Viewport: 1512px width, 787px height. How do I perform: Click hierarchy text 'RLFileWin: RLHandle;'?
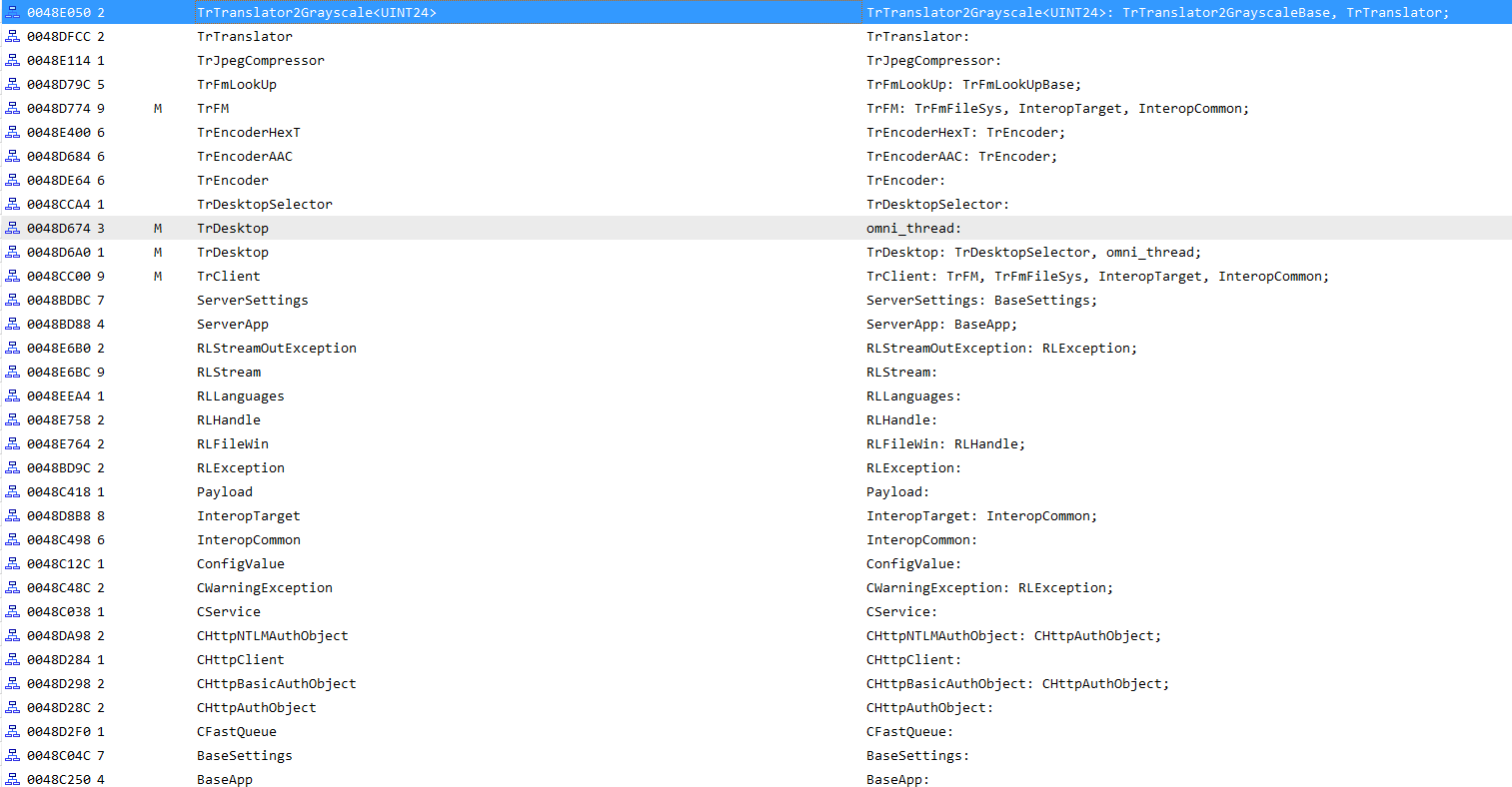click(x=945, y=443)
